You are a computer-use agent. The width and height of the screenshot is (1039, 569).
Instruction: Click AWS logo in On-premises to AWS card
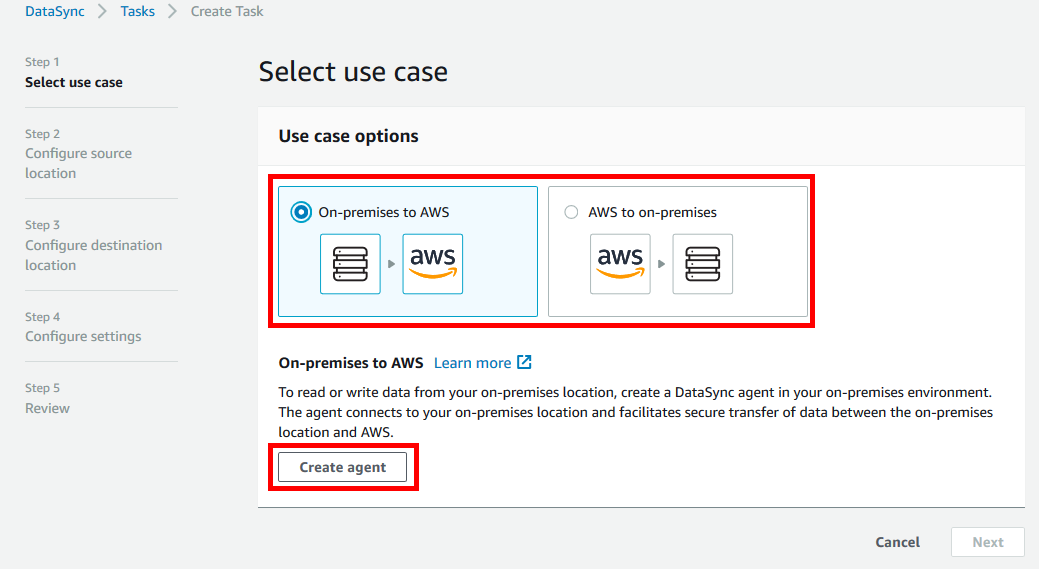click(x=432, y=264)
